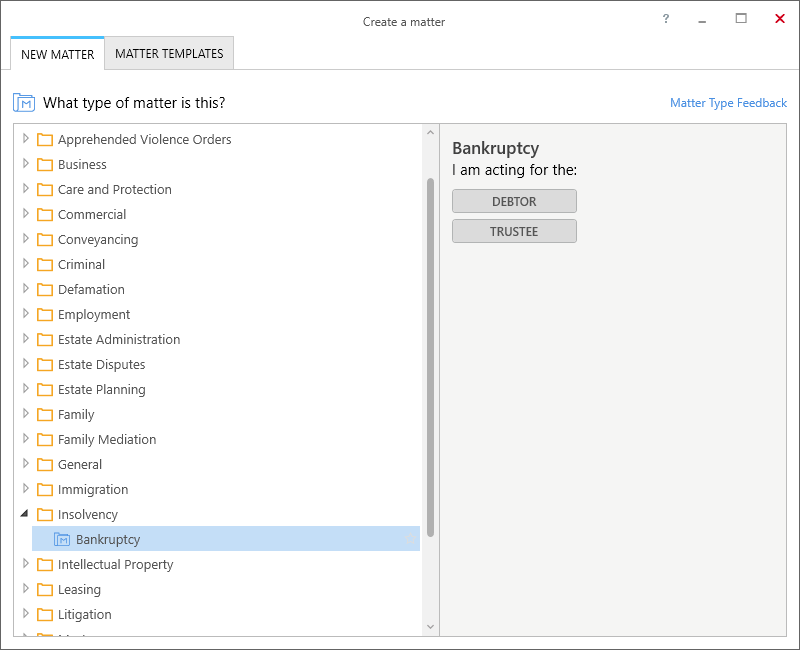This screenshot has height=650, width=800.
Task: Select the Immigration category label
Action: pyautogui.click(x=93, y=490)
